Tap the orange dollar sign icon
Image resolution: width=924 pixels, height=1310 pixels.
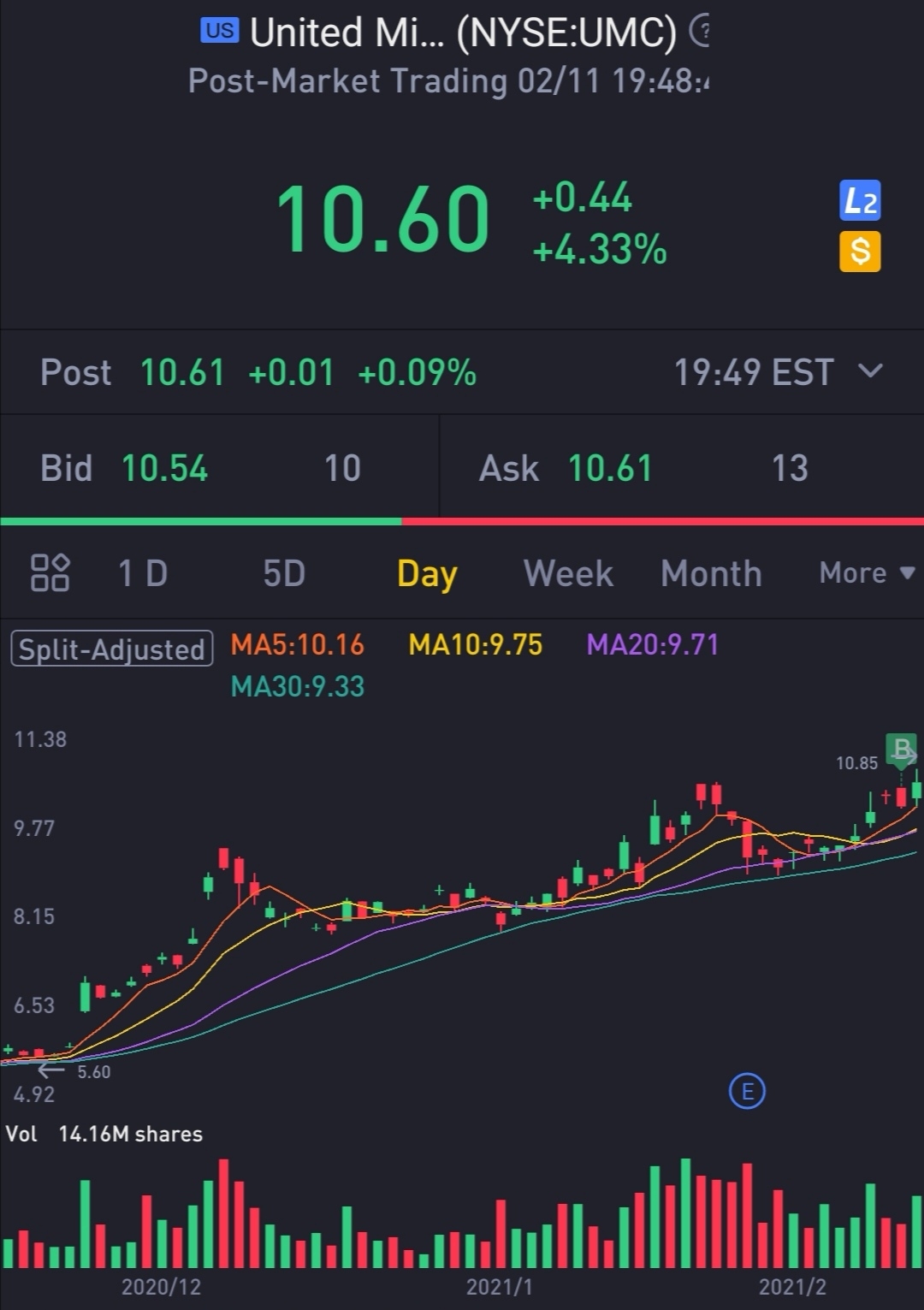(x=860, y=252)
